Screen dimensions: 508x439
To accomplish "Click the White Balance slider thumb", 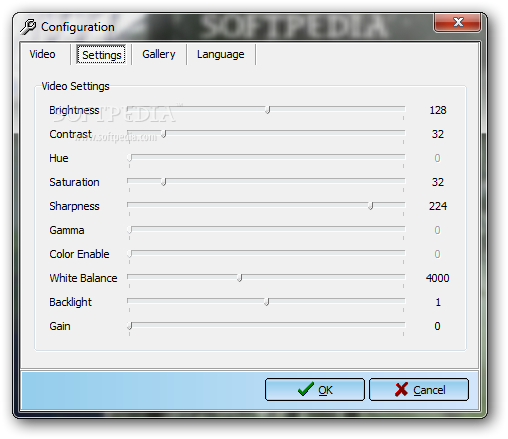I will (240, 278).
